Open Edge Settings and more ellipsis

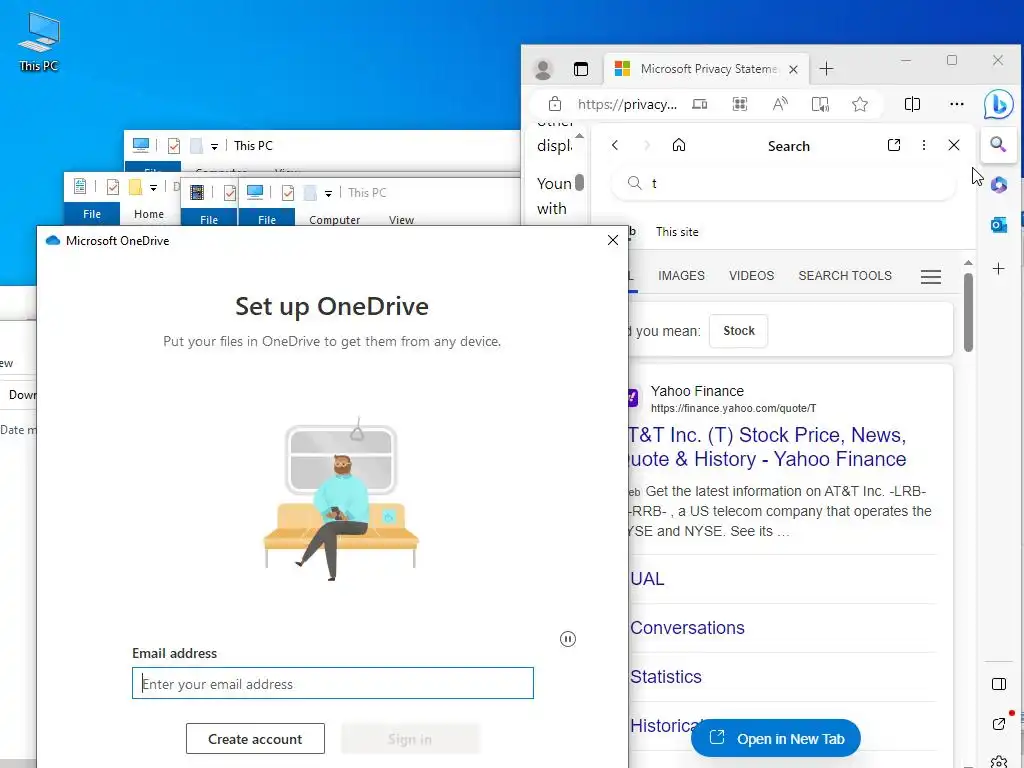957,104
